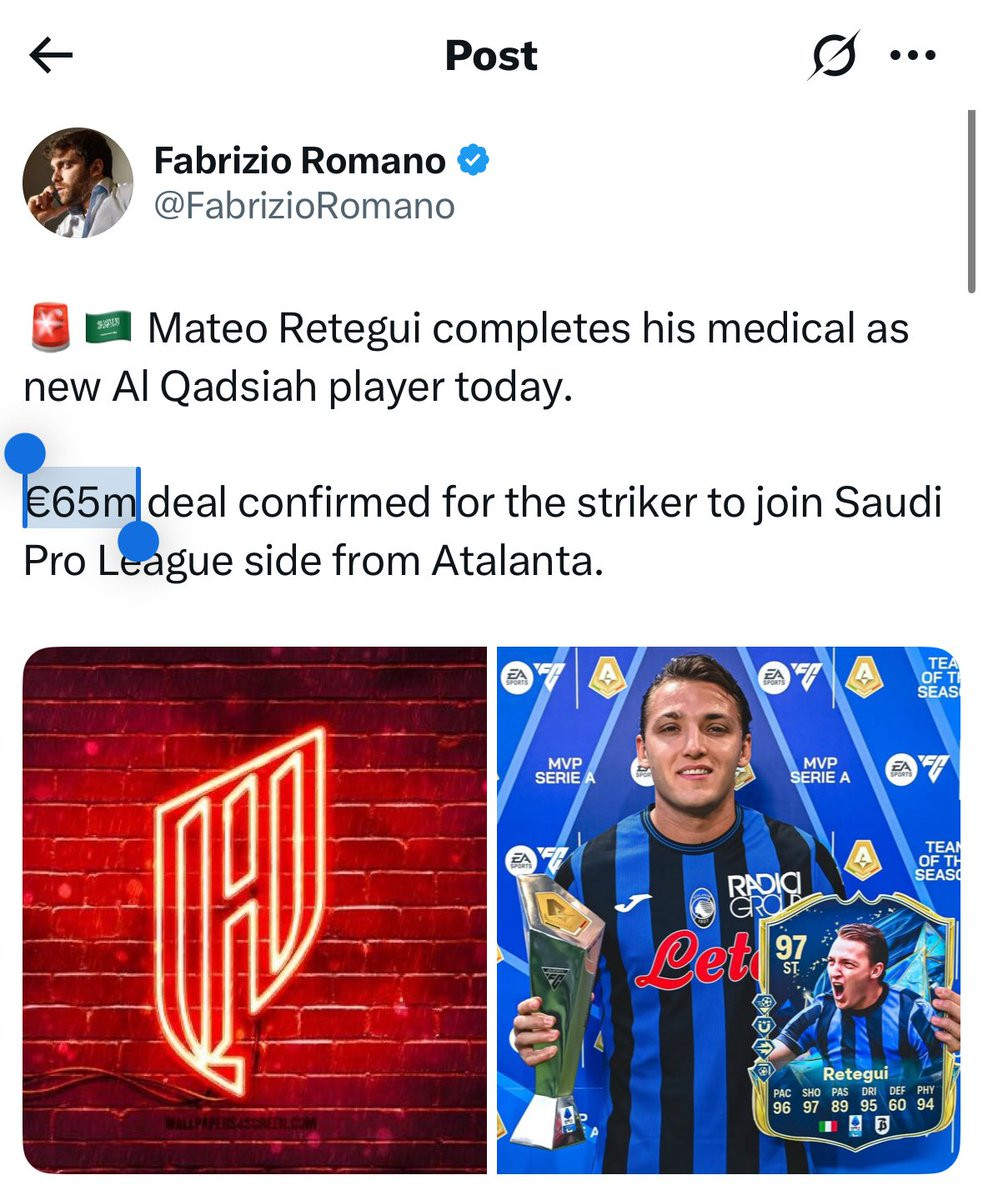Open the @FabrizioRomano handle link
Image resolution: width=983 pixels, height=1200 pixels.
tap(304, 206)
